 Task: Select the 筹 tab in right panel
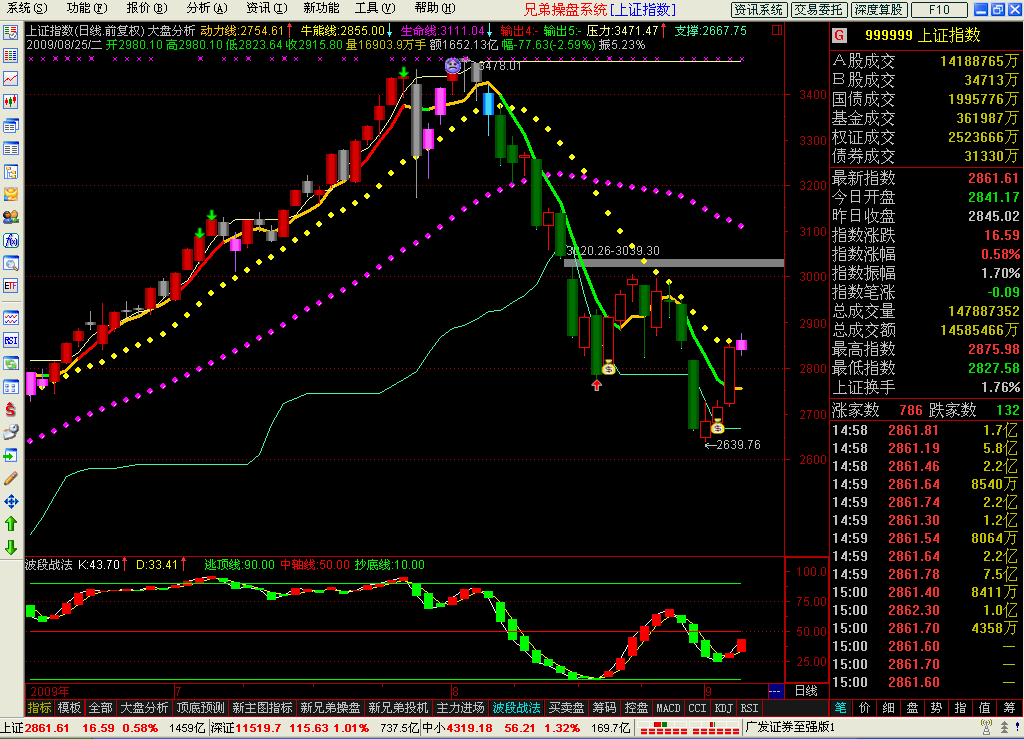pos(1010,708)
